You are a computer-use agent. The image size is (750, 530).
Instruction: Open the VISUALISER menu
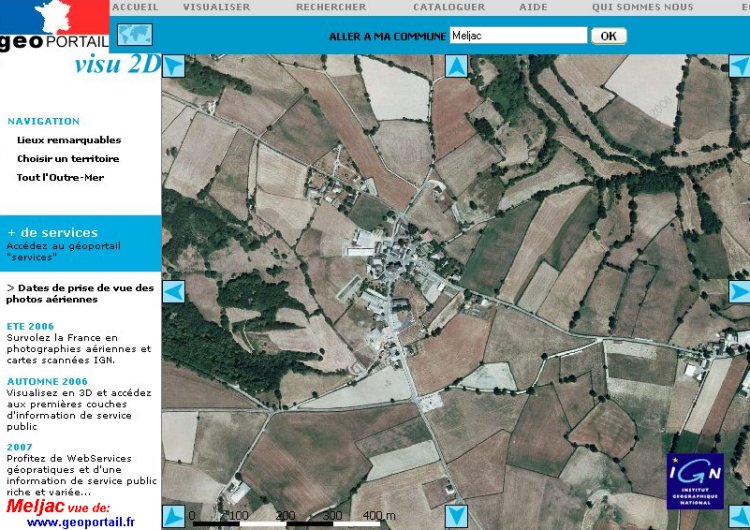217,7
